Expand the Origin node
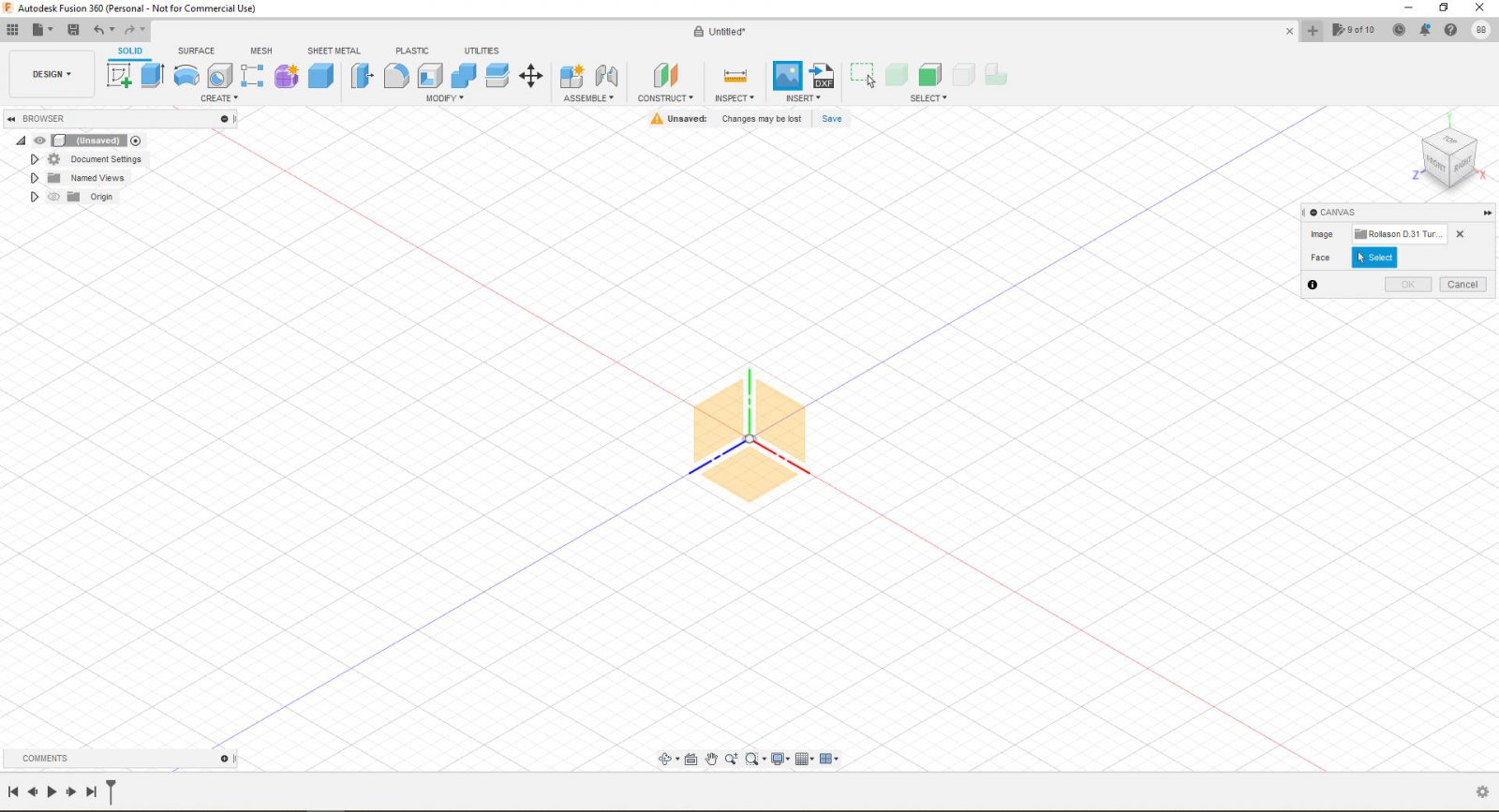This screenshot has height=812, width=1499. pyautogui.click(x=35, y=197)
